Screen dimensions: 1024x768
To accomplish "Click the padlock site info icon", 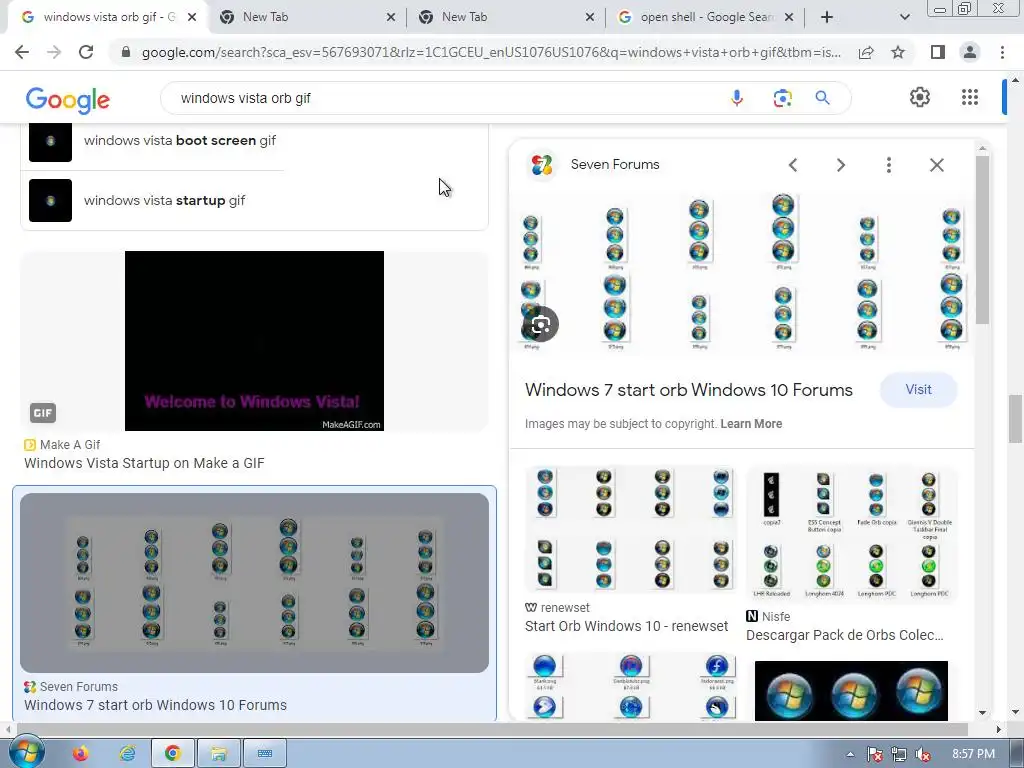I will [x=126, y=52].
